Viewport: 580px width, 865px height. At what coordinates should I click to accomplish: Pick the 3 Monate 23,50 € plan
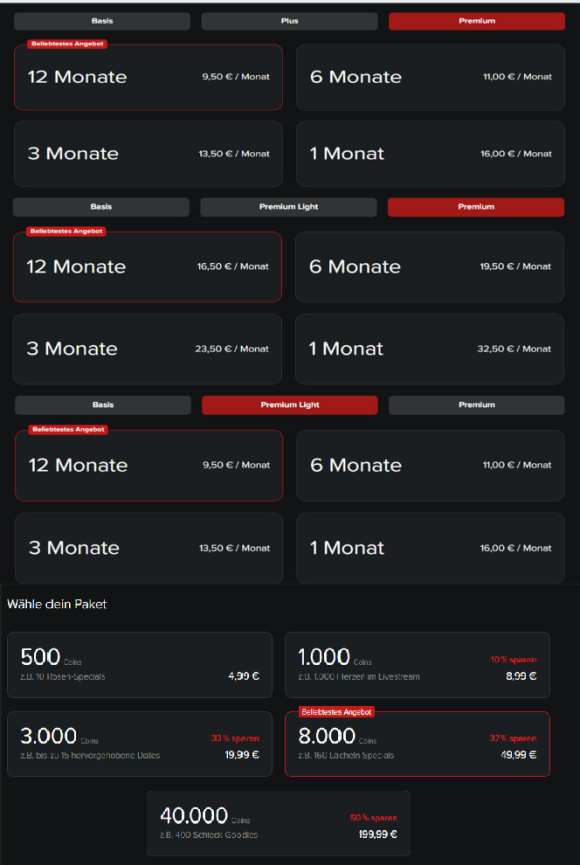point(147,349)
